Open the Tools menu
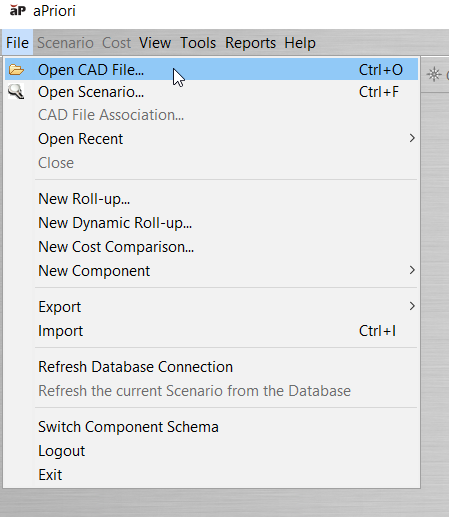 tap(198, 43)
